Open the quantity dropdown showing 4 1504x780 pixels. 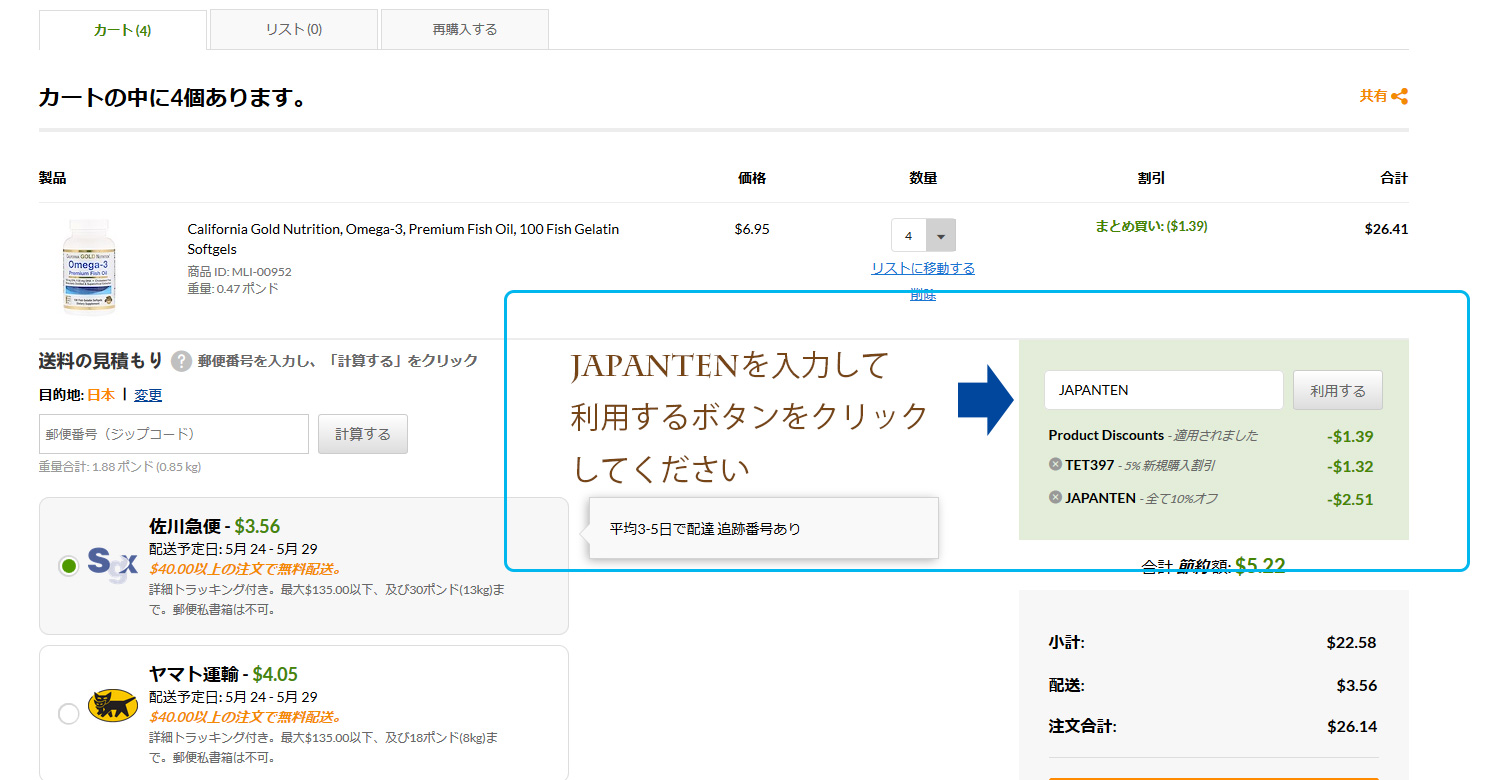(x=923, y=236)
